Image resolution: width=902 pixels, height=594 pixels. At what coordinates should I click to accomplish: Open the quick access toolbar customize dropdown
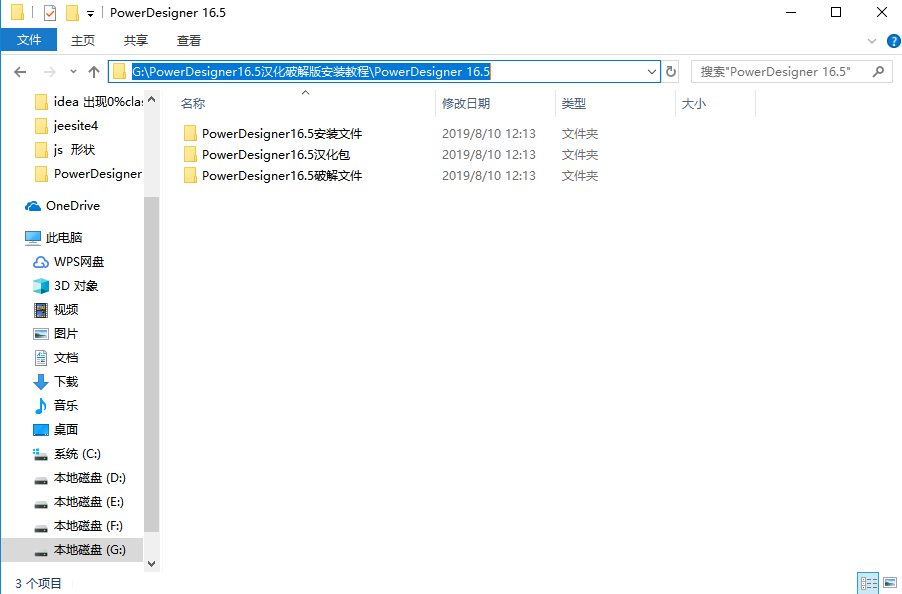point(90,13)
